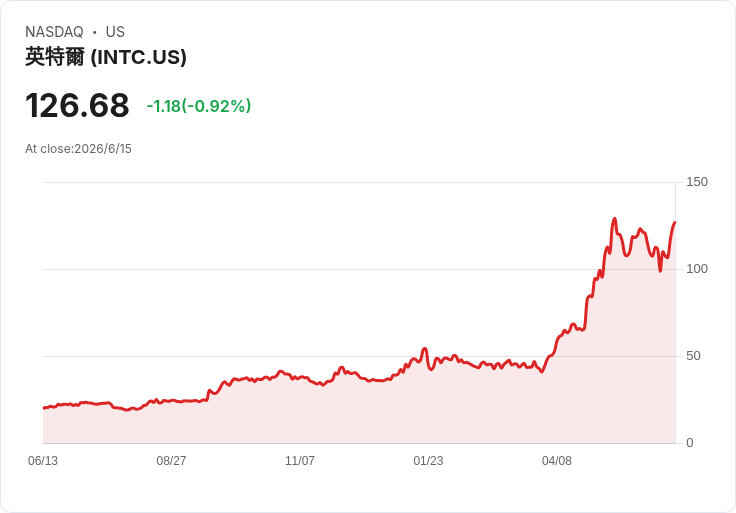
Task: Click the price spike near the 01/23 date
Action: (424, 349)
